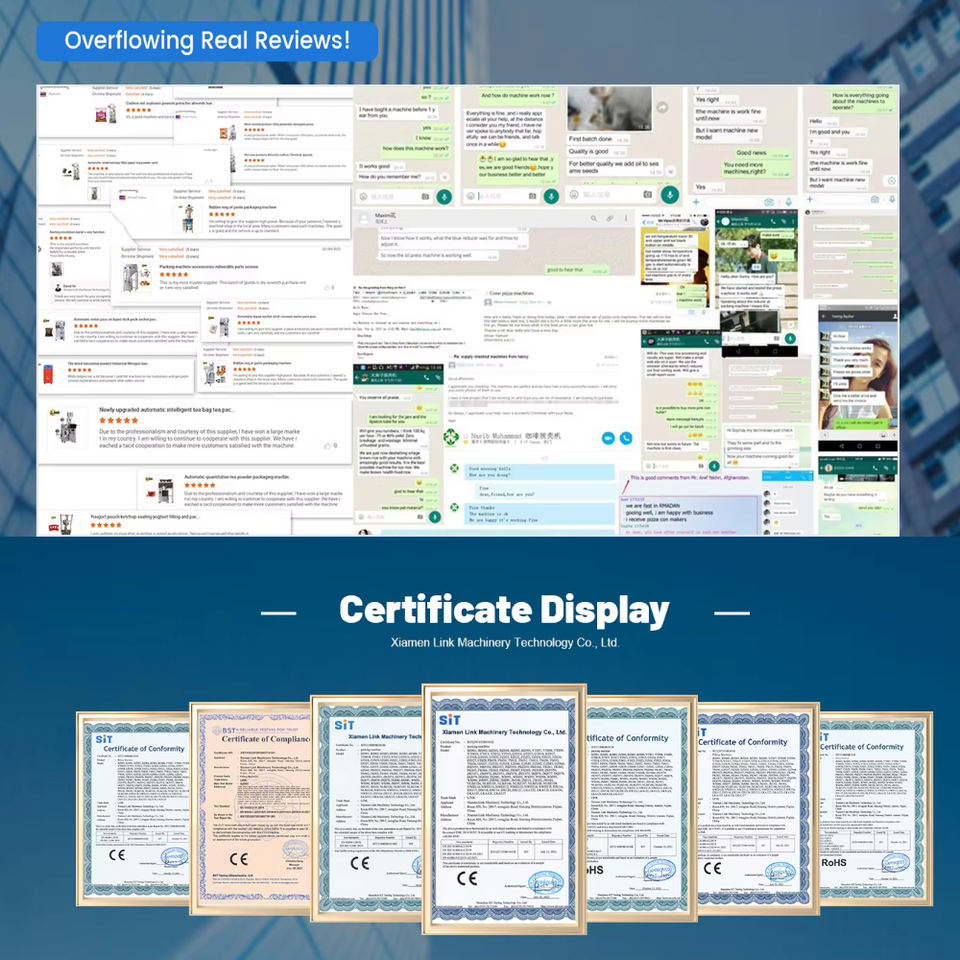Image resolution: width=960 pixels, height=960 pixels.
Task: Click 'good comments from Mr. Aref fakhri' note
Action: 689,478
